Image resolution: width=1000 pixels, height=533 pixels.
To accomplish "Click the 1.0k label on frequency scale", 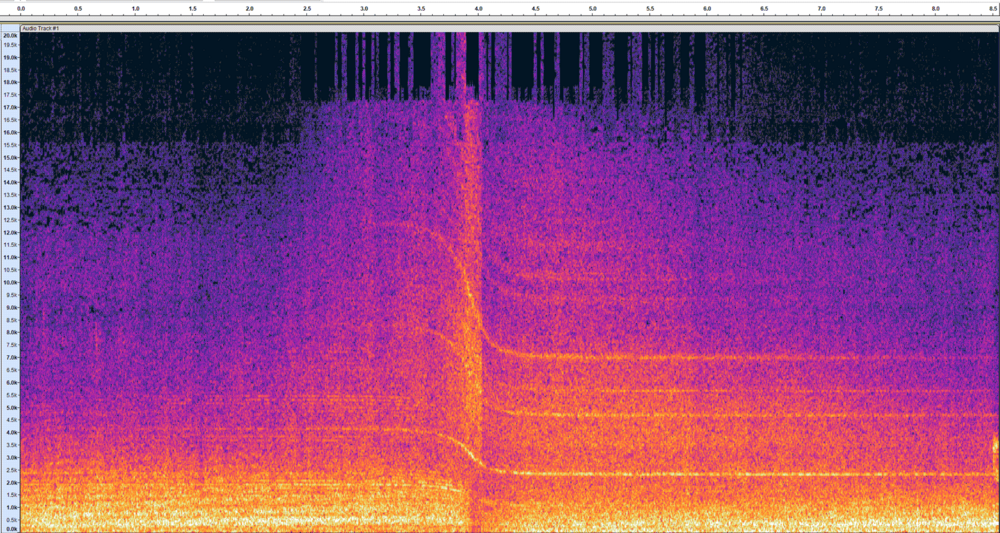I will [x=11, y=507].
